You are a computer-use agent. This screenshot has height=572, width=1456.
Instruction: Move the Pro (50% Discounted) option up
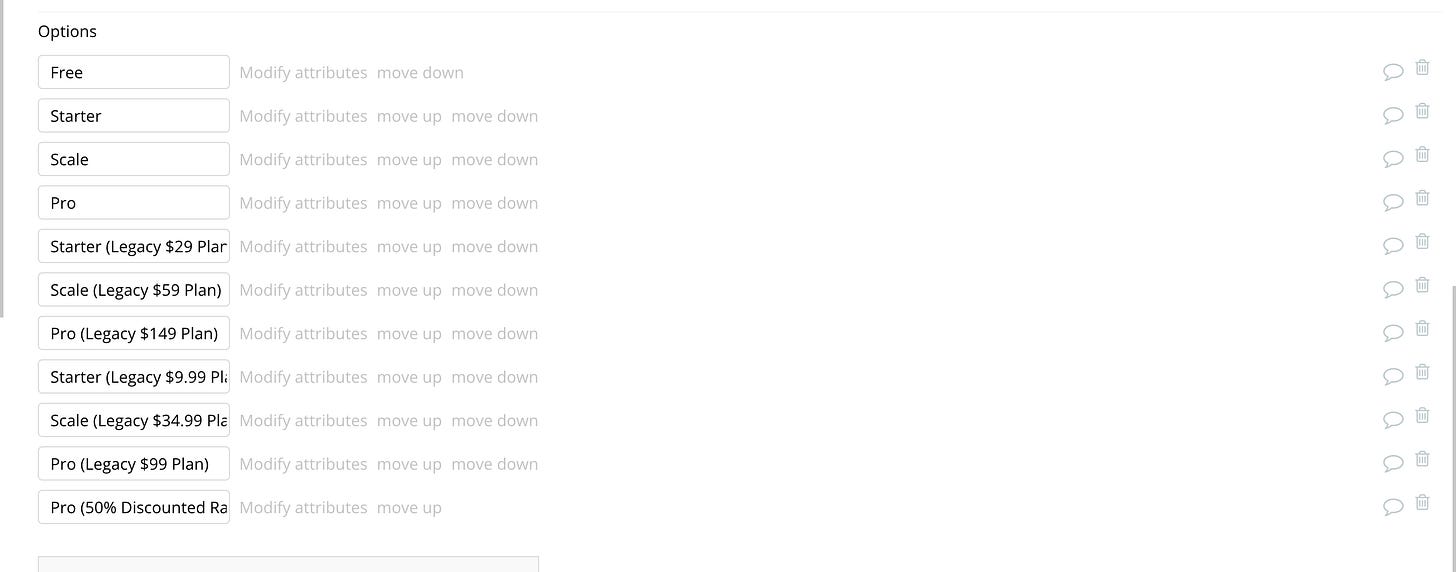click(409, 507)
